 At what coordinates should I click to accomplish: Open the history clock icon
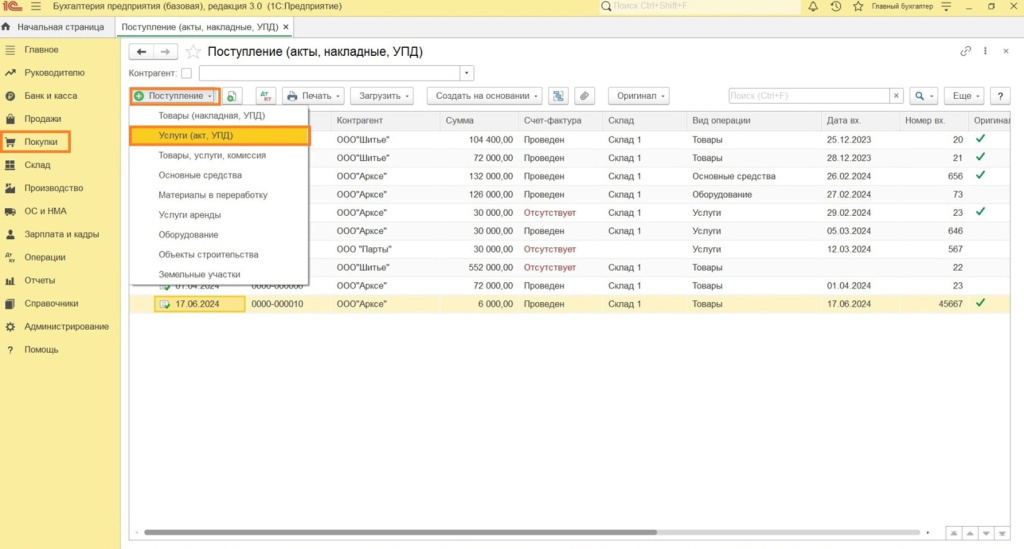pos(836,7)
